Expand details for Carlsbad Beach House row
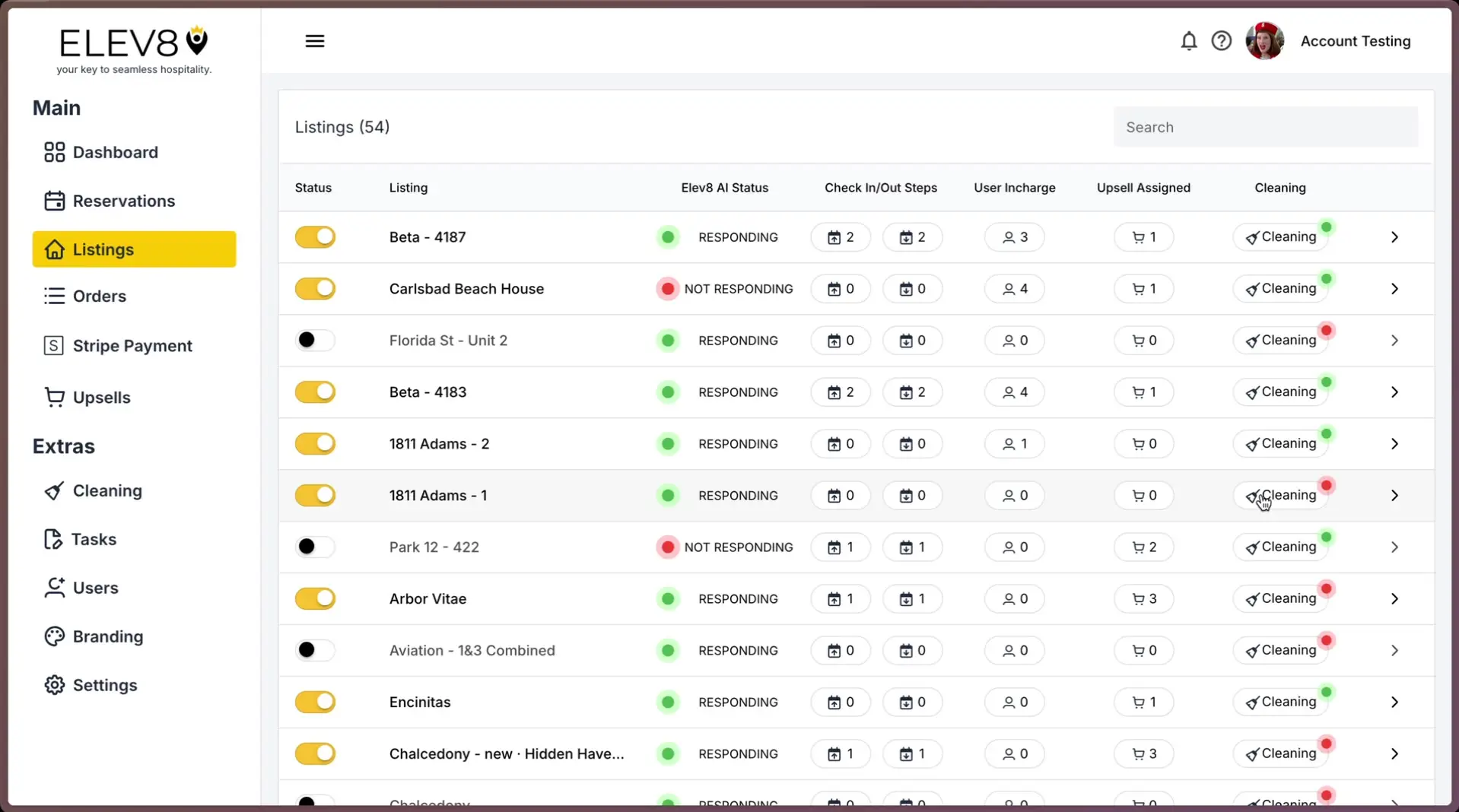 coord(1394,288)
